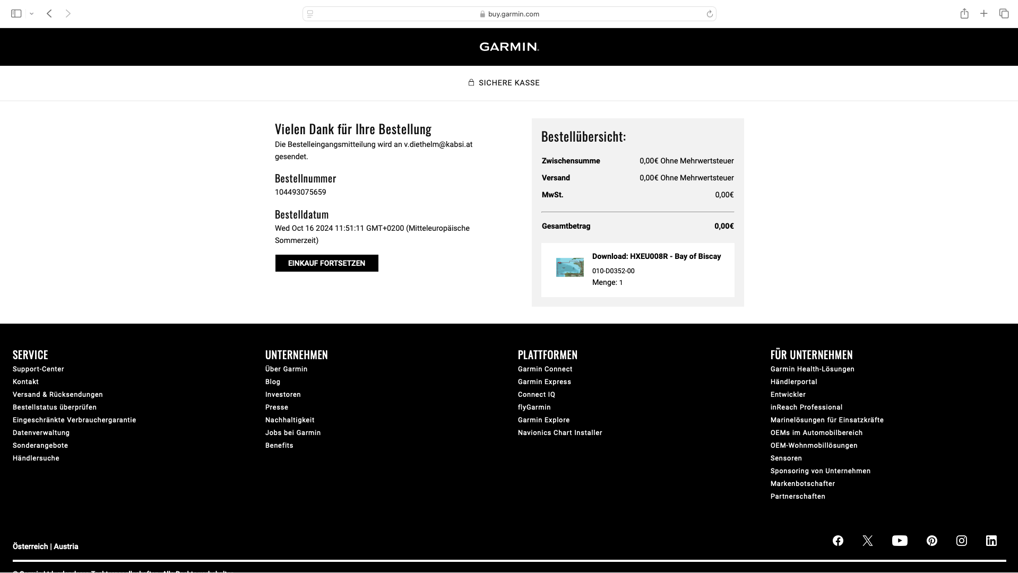Click the Safari share icon

tap(964, 14)
